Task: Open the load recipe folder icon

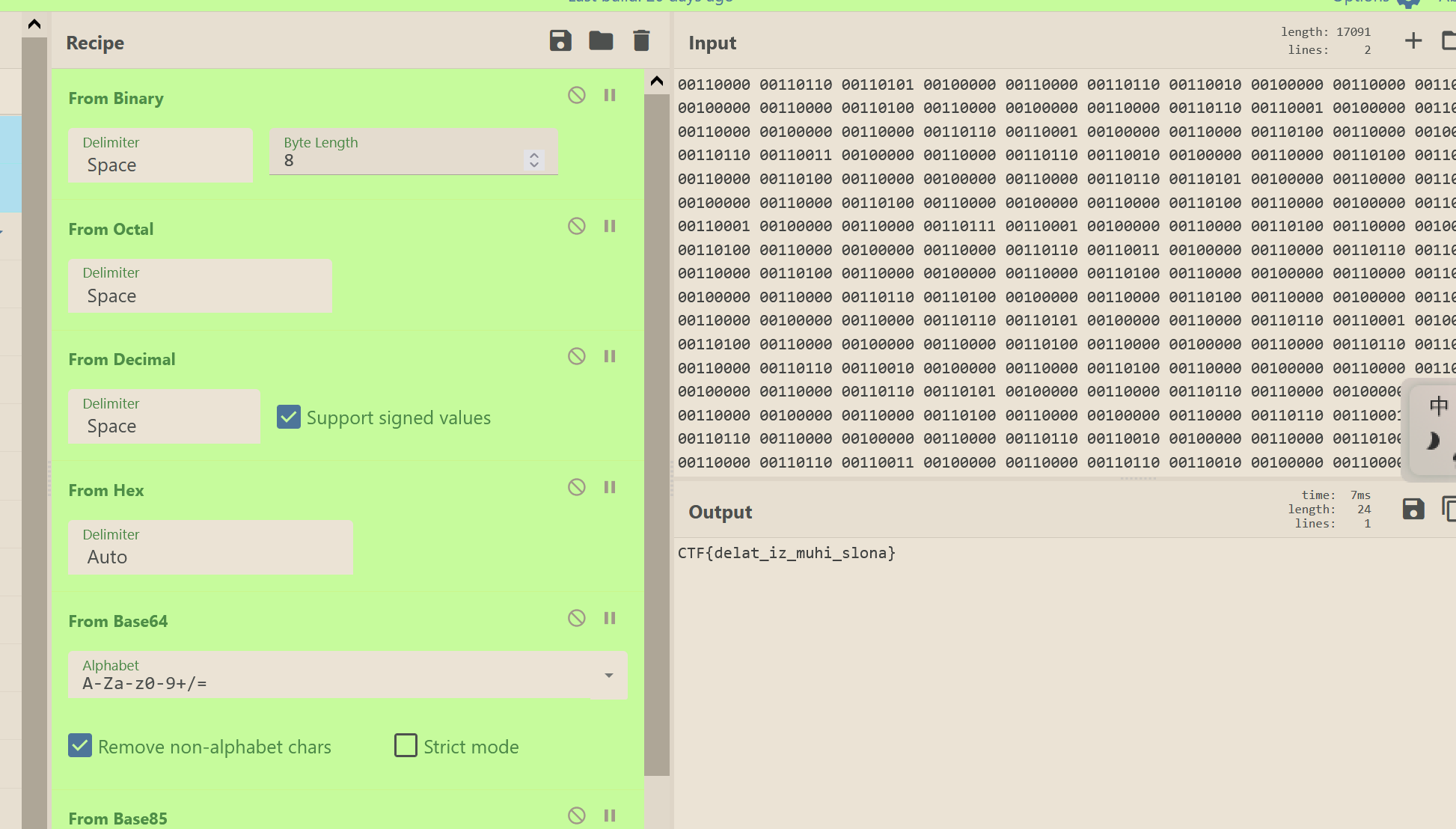Action: pyautogui.click(x=601, y=41)
